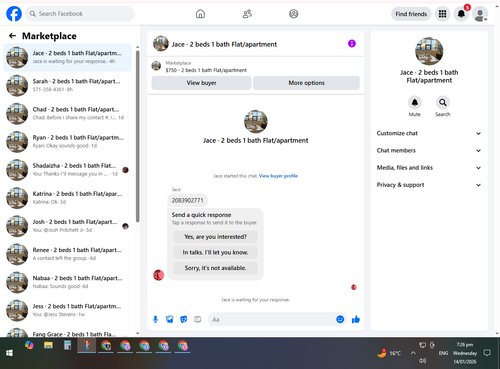Mute this chat with the bell icon
The image size is (500, 369).
point(415,103)
